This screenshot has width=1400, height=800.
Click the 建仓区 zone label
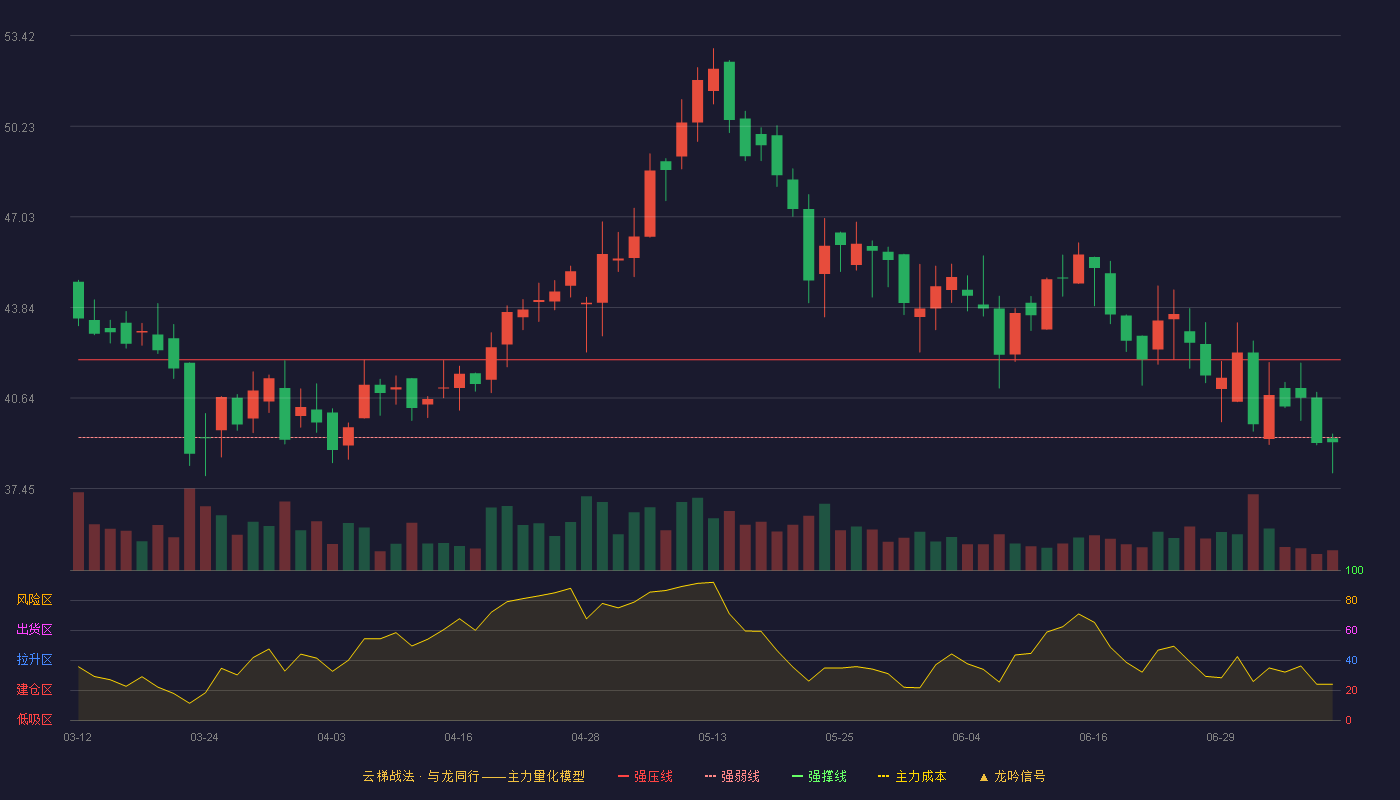click(x=34, y=690)
